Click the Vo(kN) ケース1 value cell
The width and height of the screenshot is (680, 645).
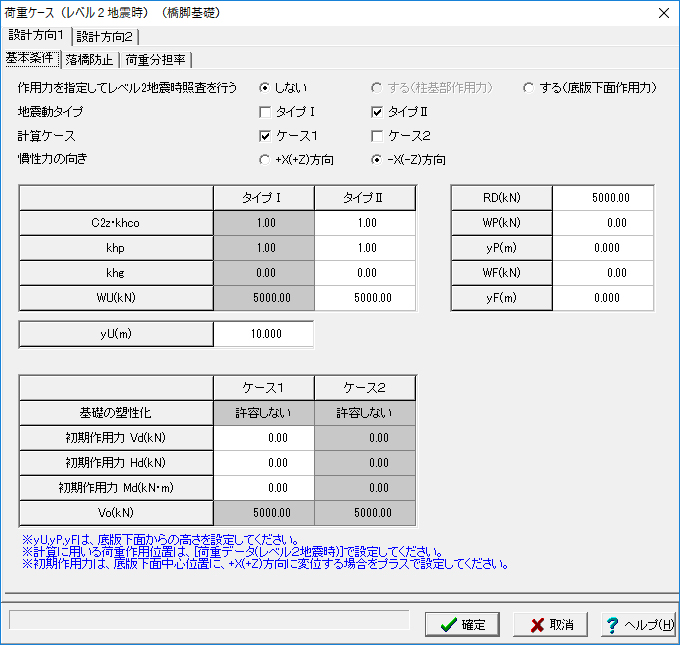pyautogui.click(x=264, y=513)
